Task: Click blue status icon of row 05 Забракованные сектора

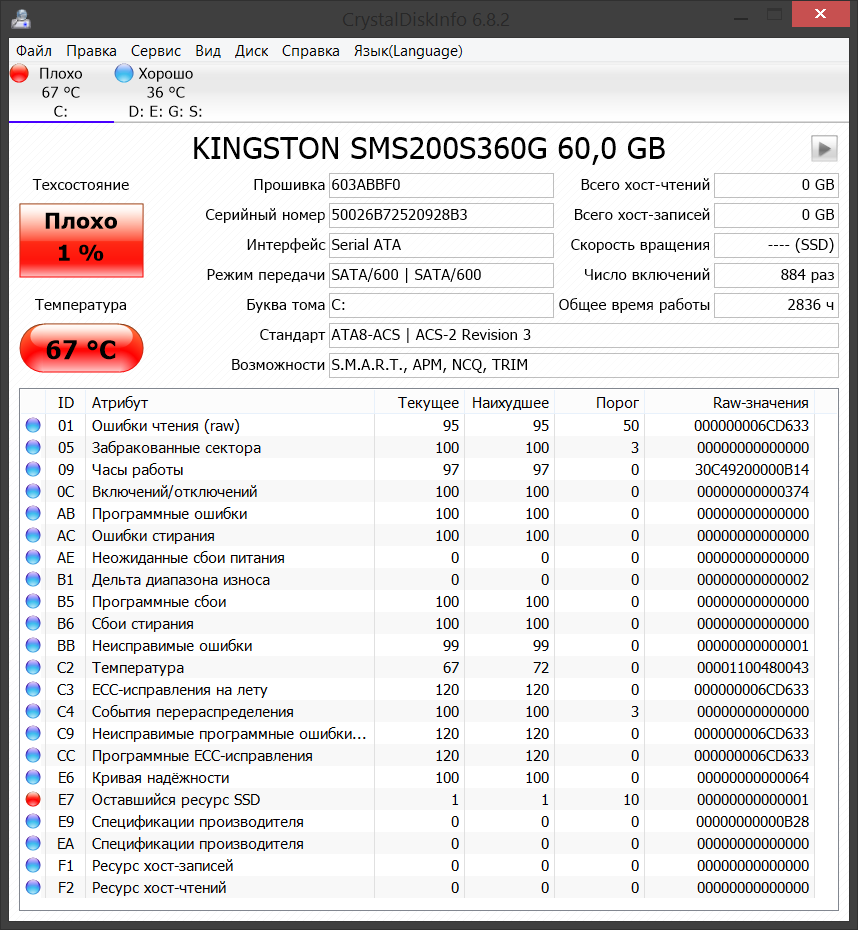Action: point(33,447)
